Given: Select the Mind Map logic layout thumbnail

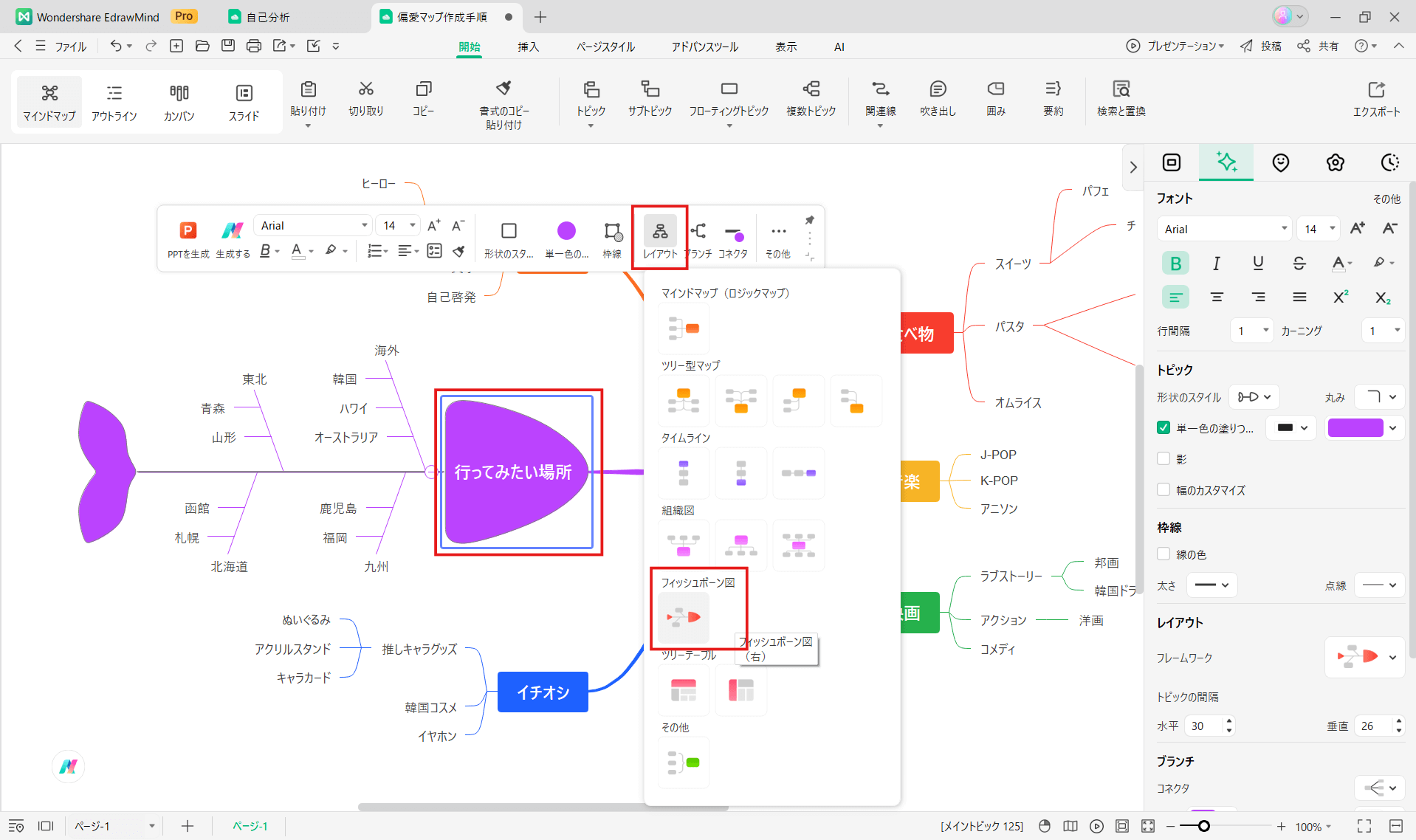Looking at the screenshot, I should click(684, 328).
